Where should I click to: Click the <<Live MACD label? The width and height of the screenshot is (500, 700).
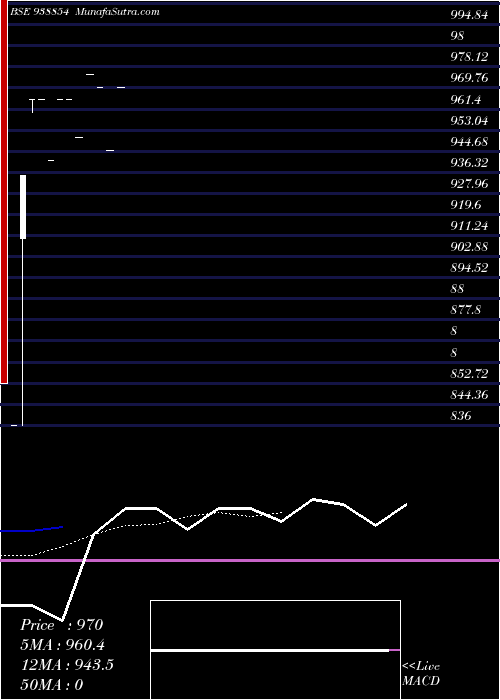pyautogui.click(x=421, y=674)
